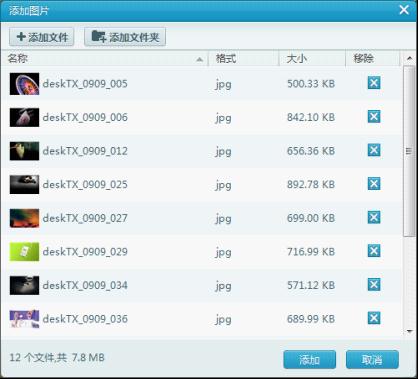Remove deskTX_0909_036 using the blue X

[374, 318]
